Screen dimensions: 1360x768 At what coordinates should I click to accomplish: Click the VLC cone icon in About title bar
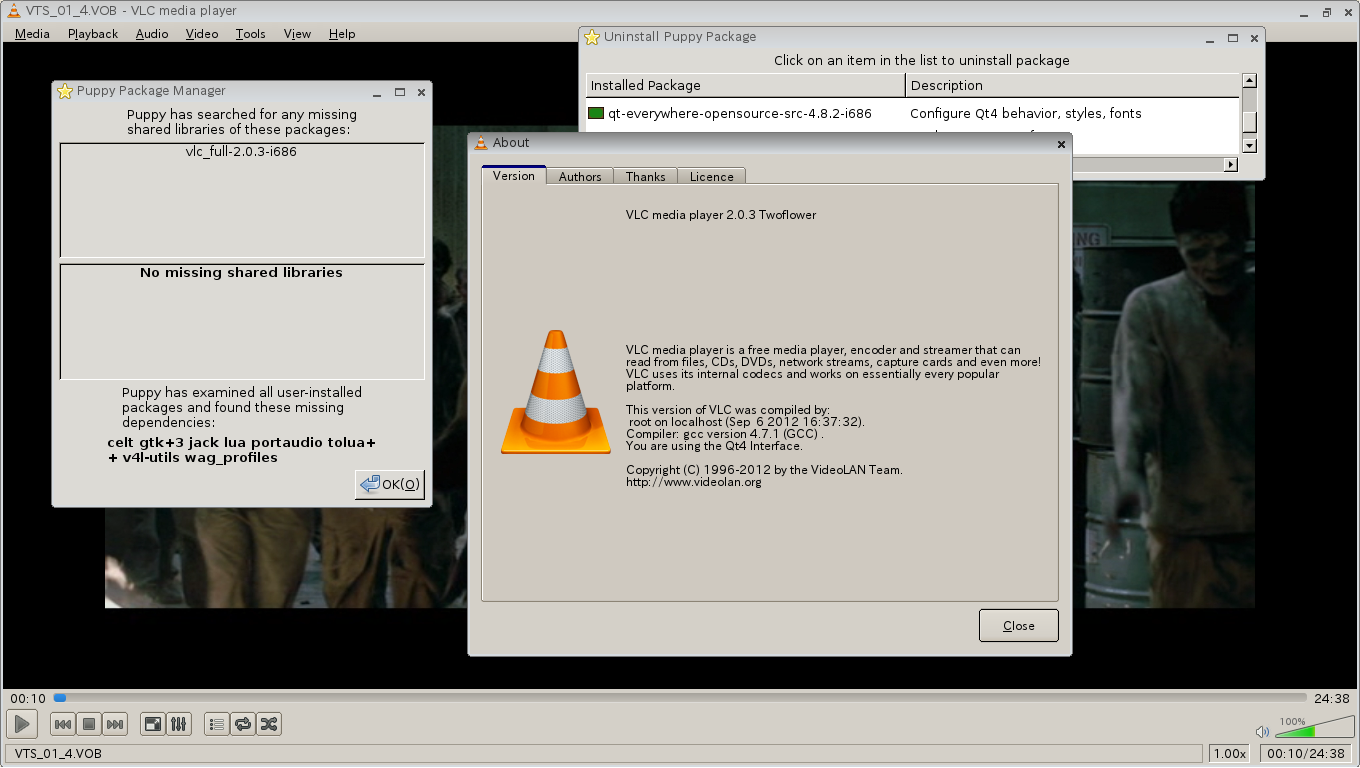[481, 143]
